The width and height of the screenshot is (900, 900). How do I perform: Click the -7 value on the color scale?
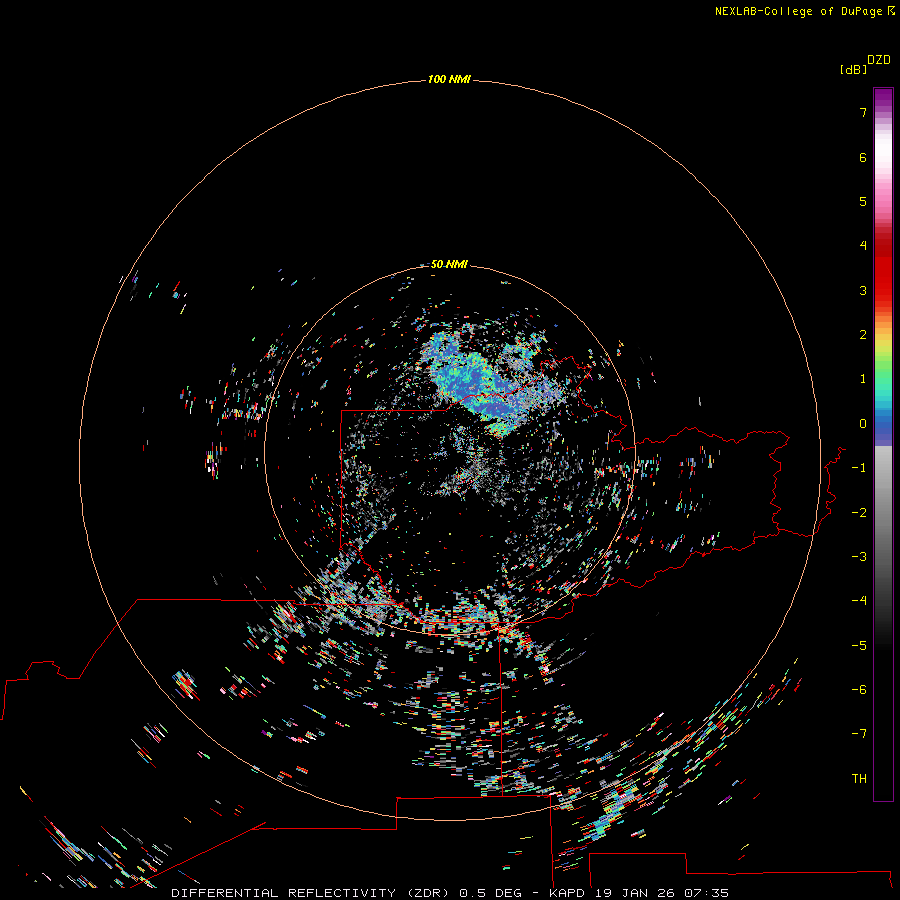coord(859,734)
